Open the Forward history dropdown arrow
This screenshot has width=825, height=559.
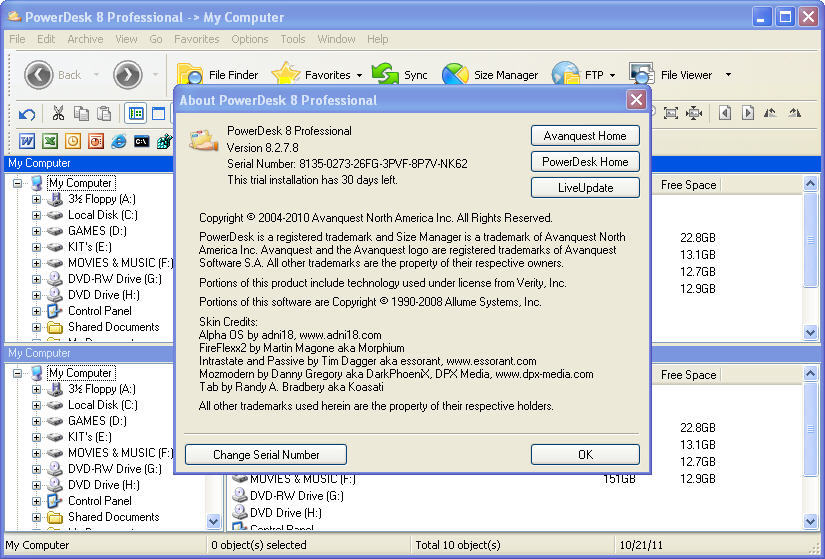click(155, 75)
